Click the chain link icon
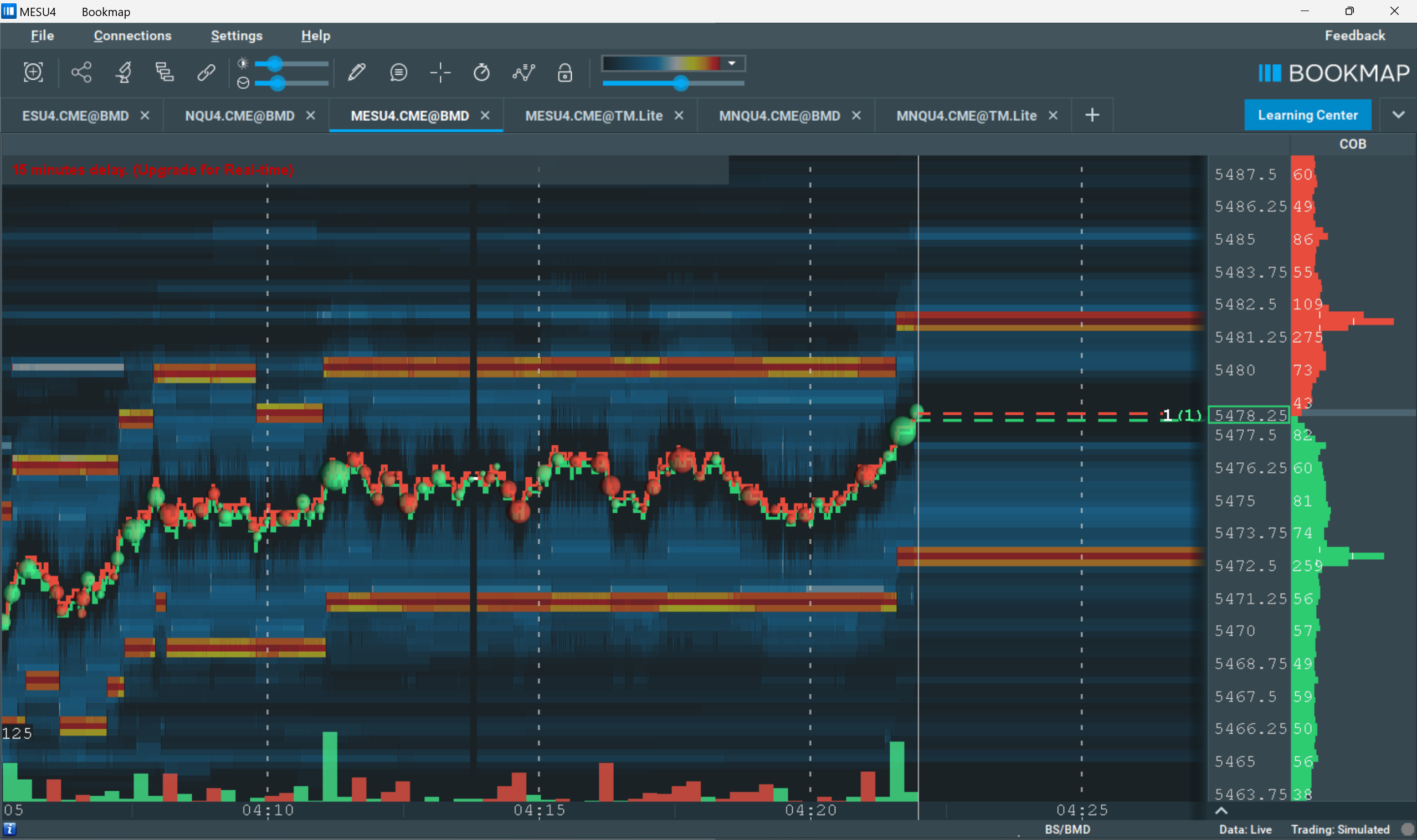Screen dimensions: 1417x840 point(206,72)
